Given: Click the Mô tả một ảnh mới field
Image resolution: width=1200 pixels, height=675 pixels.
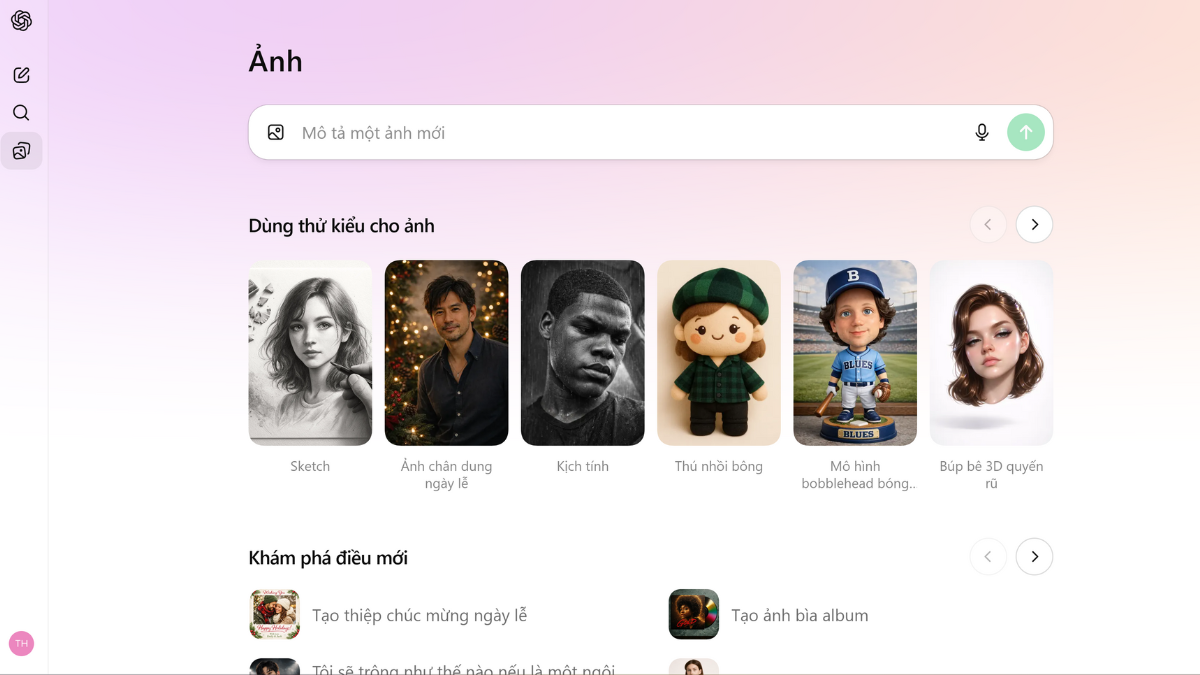Looking at the screenshot, I should (x=620, y=132).
